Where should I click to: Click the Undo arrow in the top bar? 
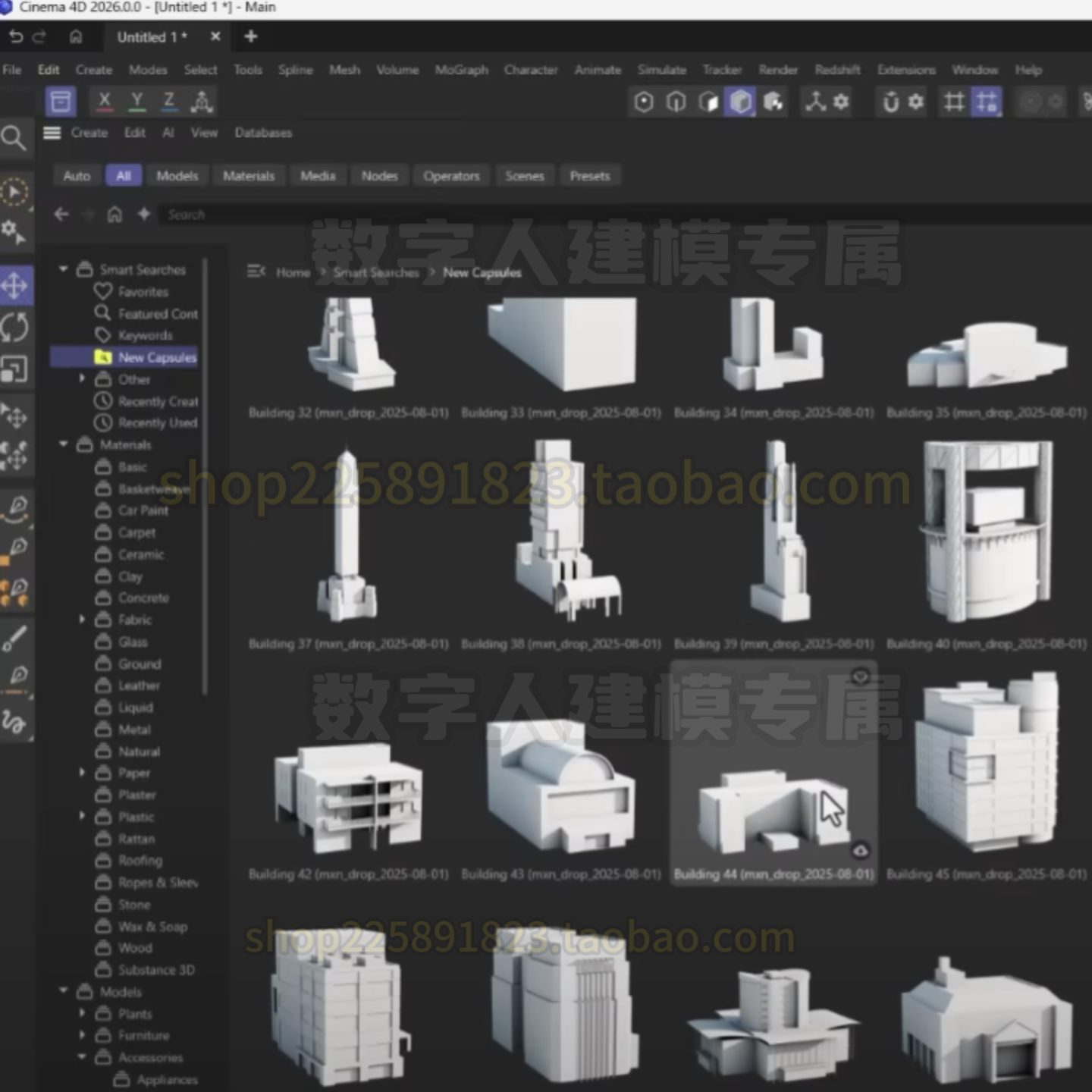point(16,36)
